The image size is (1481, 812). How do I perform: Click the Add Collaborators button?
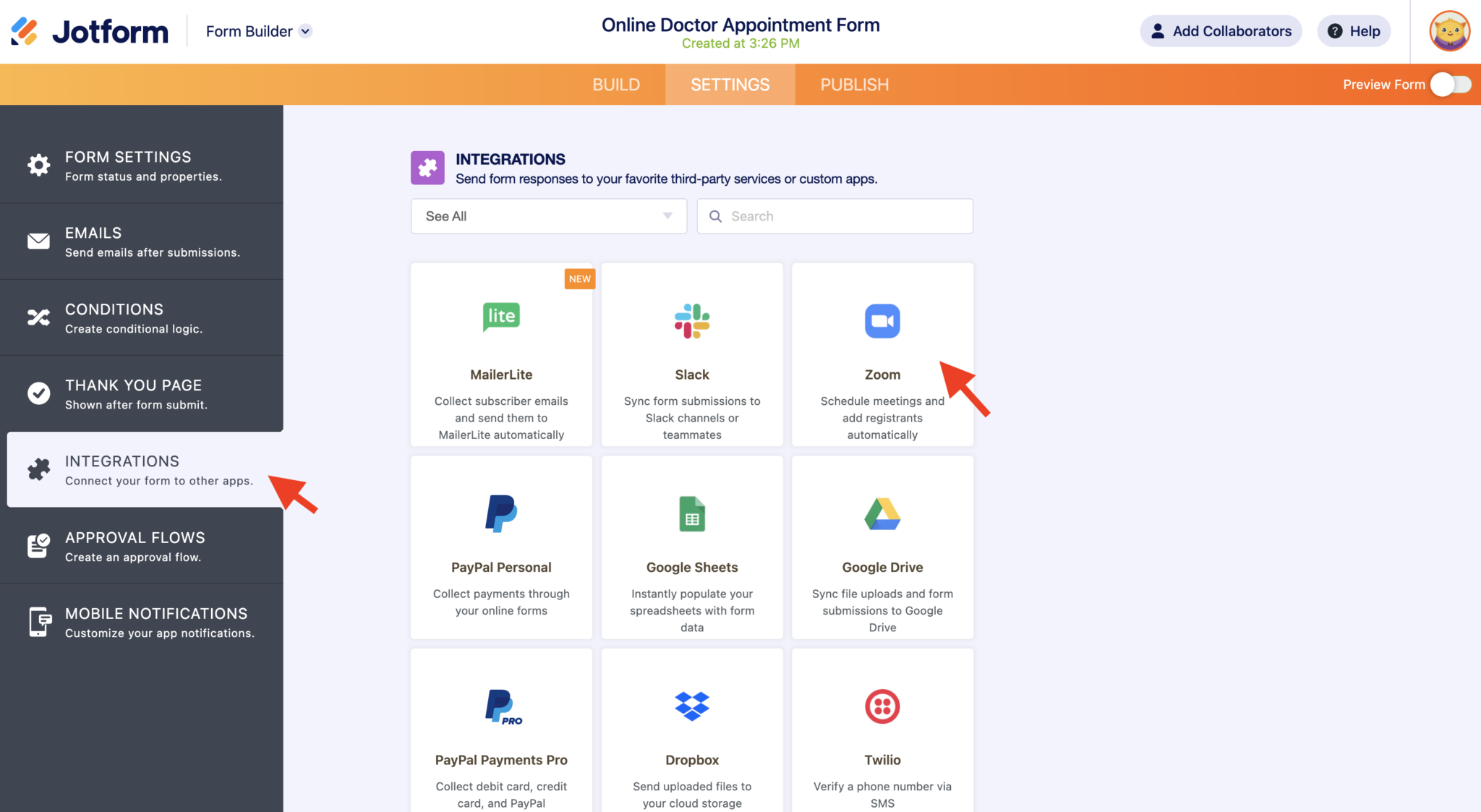click(x=1220, y=31)
